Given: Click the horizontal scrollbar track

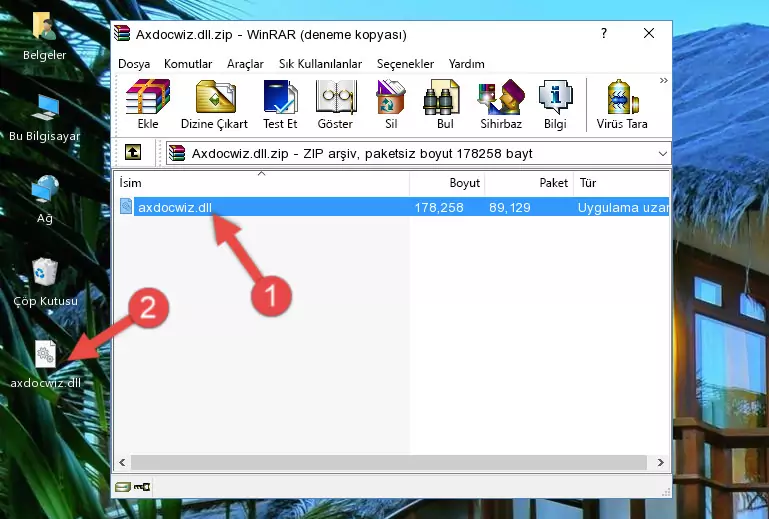Looking at the screenshot, I should point(388,462).
